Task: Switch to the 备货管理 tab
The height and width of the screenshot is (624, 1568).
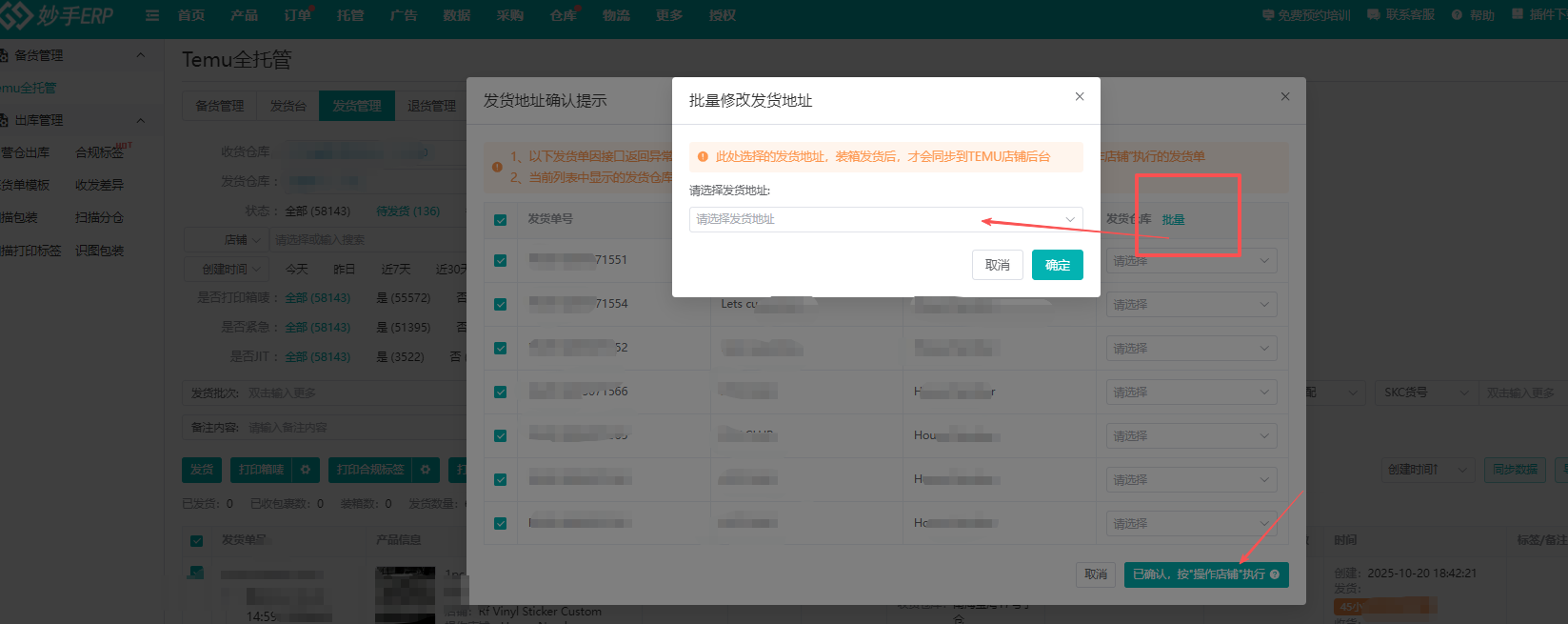Action: [x=220, y=106]
